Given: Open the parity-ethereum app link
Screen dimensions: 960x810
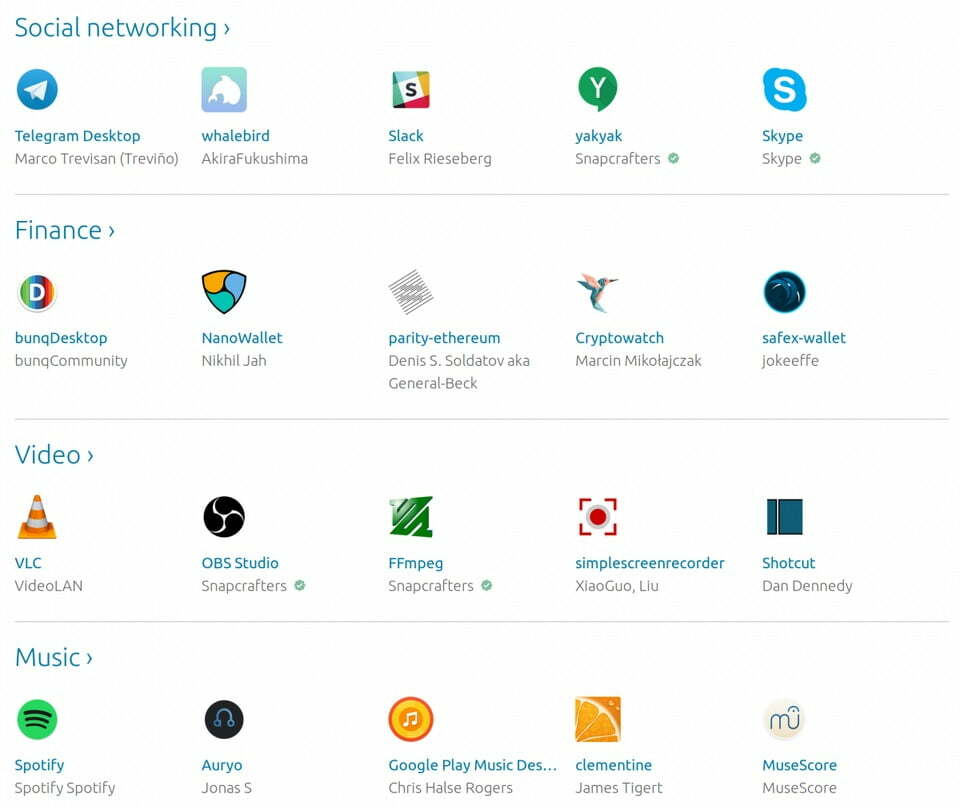Looking at the screenshot, I should point(444,338).
